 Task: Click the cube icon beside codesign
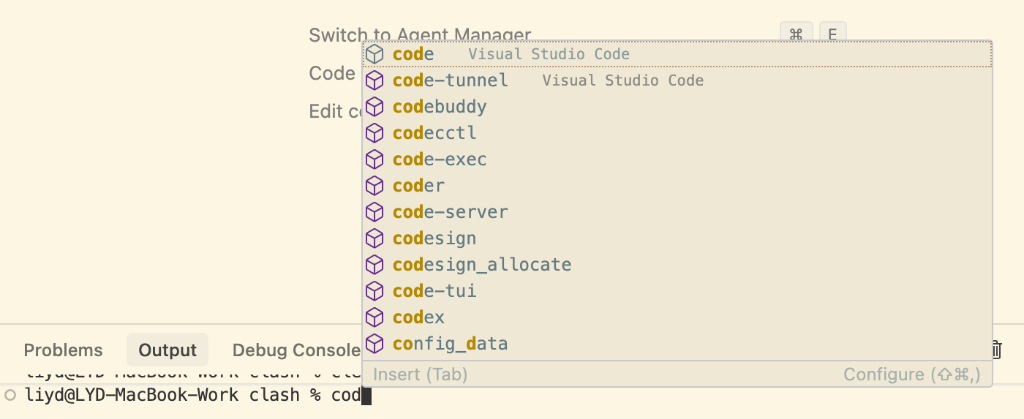click(375, 239)
